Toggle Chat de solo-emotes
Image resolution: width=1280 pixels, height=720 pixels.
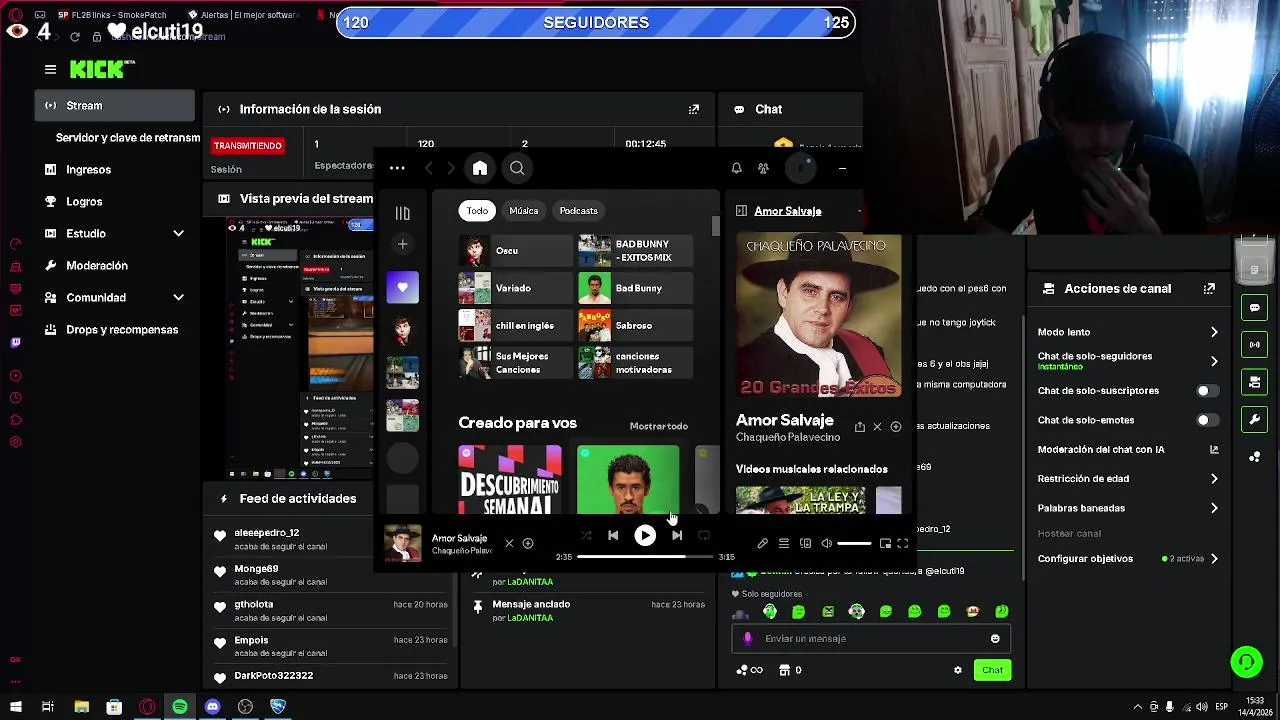pyautogui.click(x=1208, y=420)
